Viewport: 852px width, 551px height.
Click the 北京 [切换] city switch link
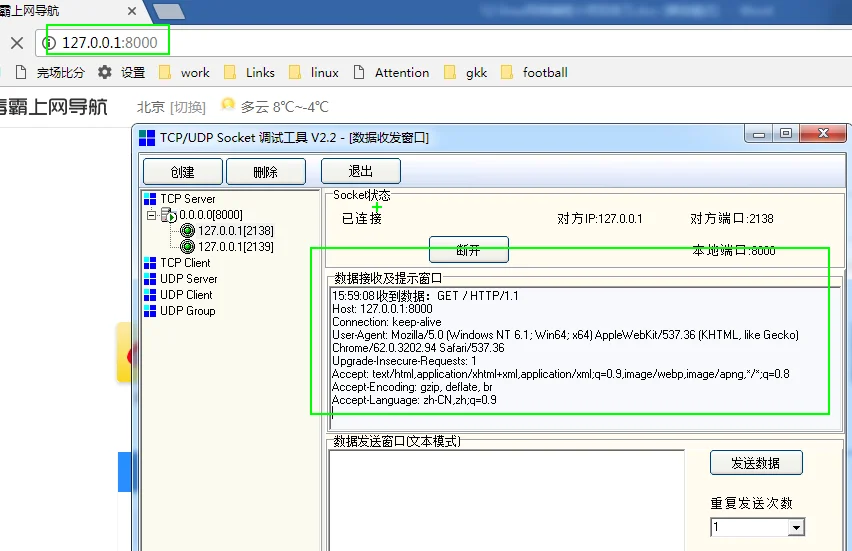click(171, 107)
